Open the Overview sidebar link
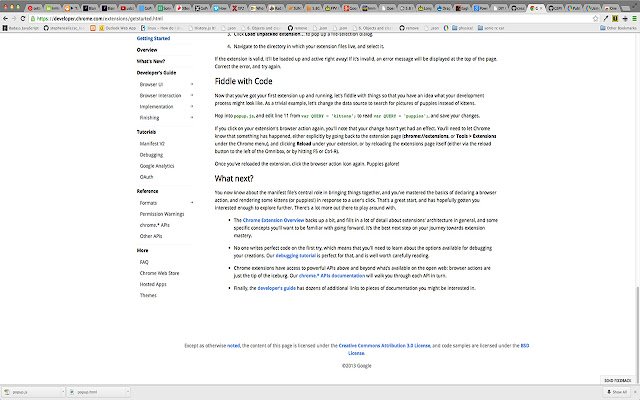Screen dimensions: 640x400 147,50
